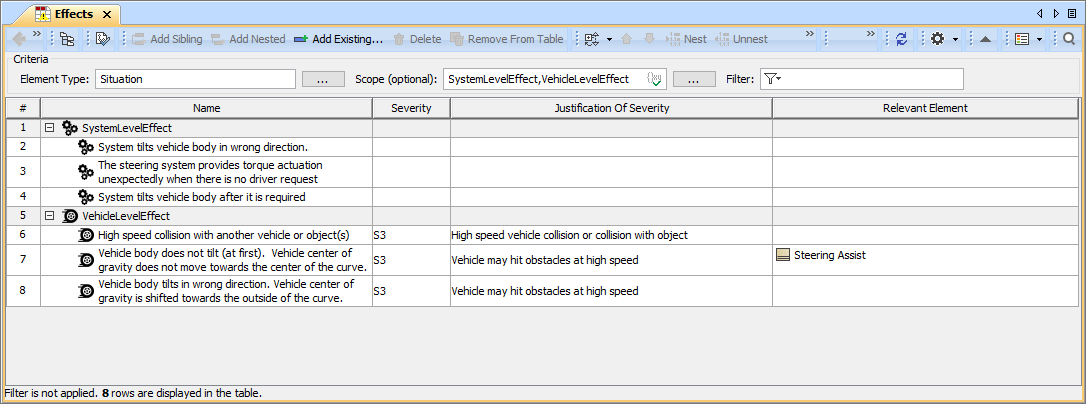Click the show hierarchy tree icon
Image resolution: width=1086 pixels, height=404 pixels.
pyautogui.click(x=67, y=39)
